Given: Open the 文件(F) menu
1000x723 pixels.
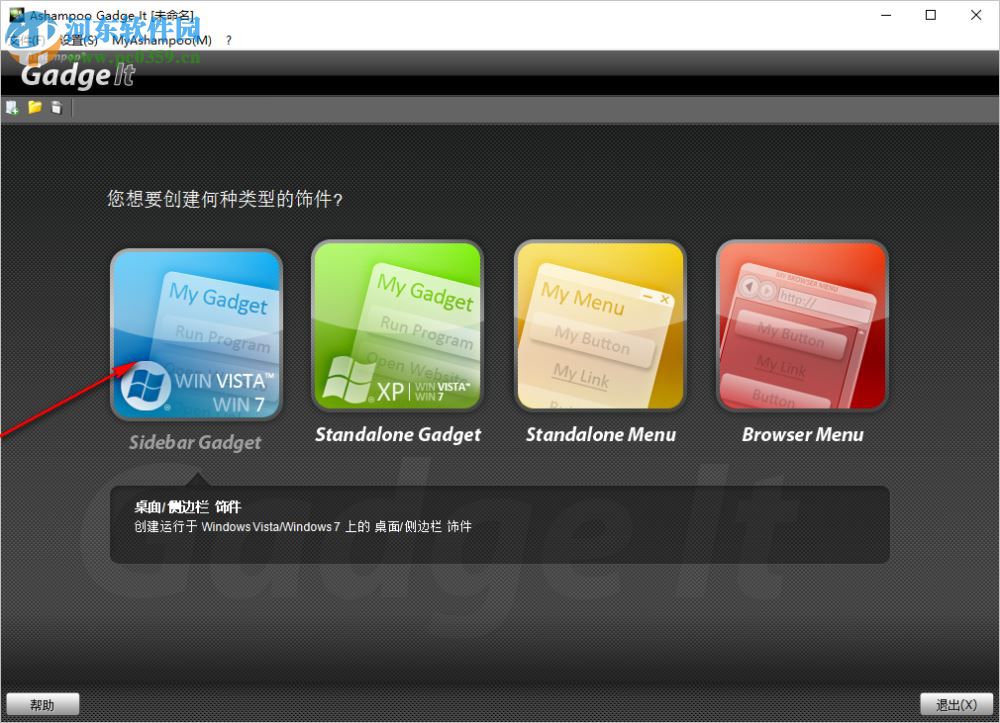Looking at the screenshot, I should pyautogui.click(x=27, y=40).
